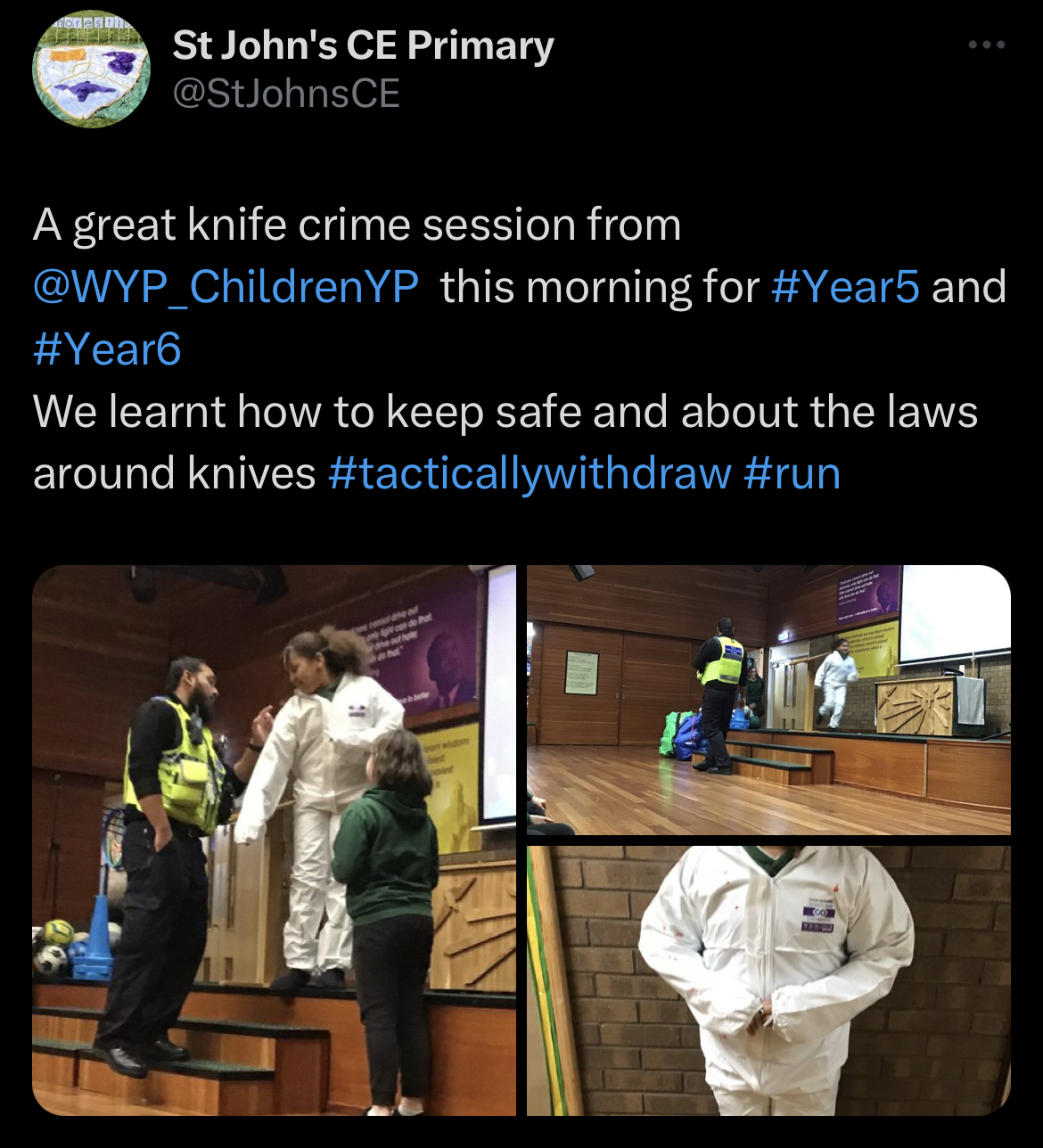Image resolution: width=1043 pixels, height=1148 pixels.
Task: Open the large left photo of officer with children
Action: 274,840
